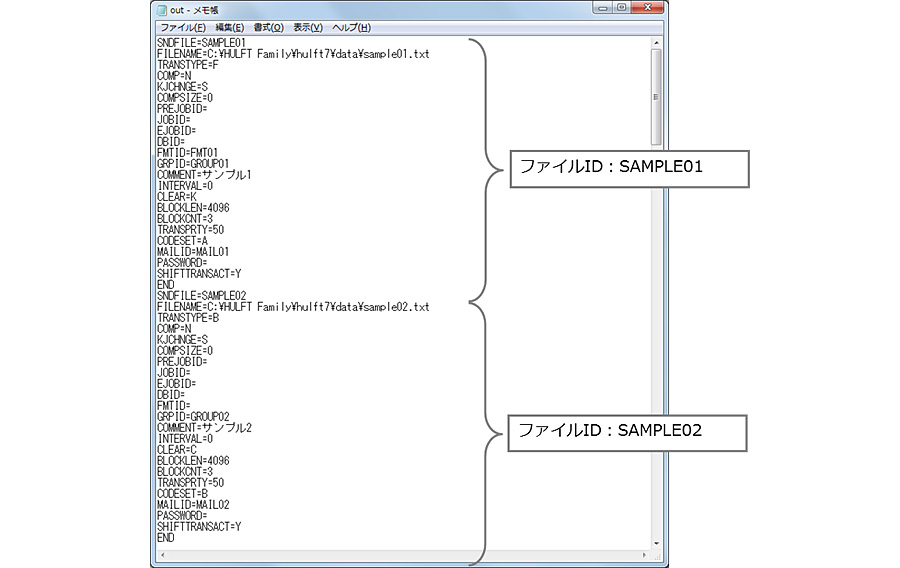Minimize the Notepad window
This screenshot has width=900, height=568.
pyautogui.click(x=602, y=8)
